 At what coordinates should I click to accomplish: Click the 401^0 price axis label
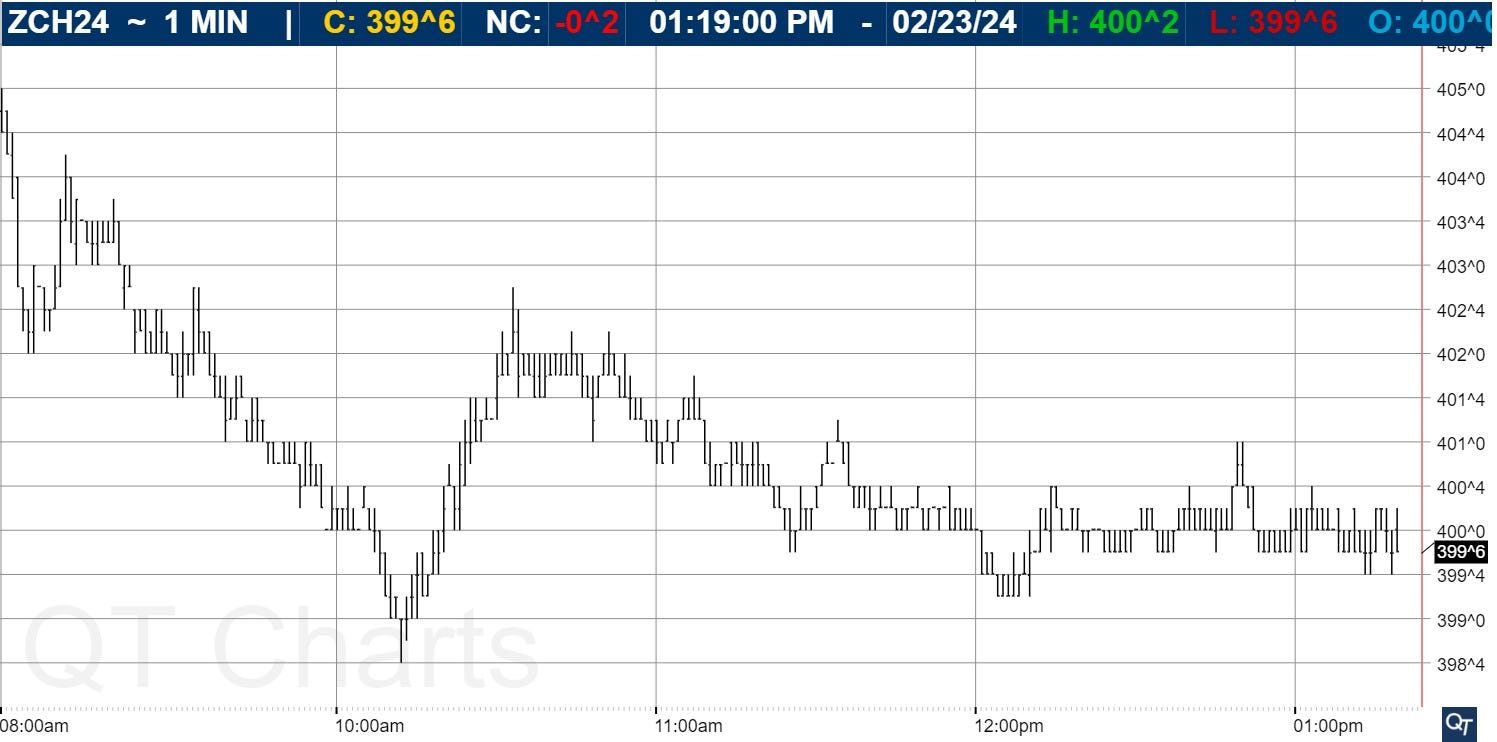pos(1459,444)
